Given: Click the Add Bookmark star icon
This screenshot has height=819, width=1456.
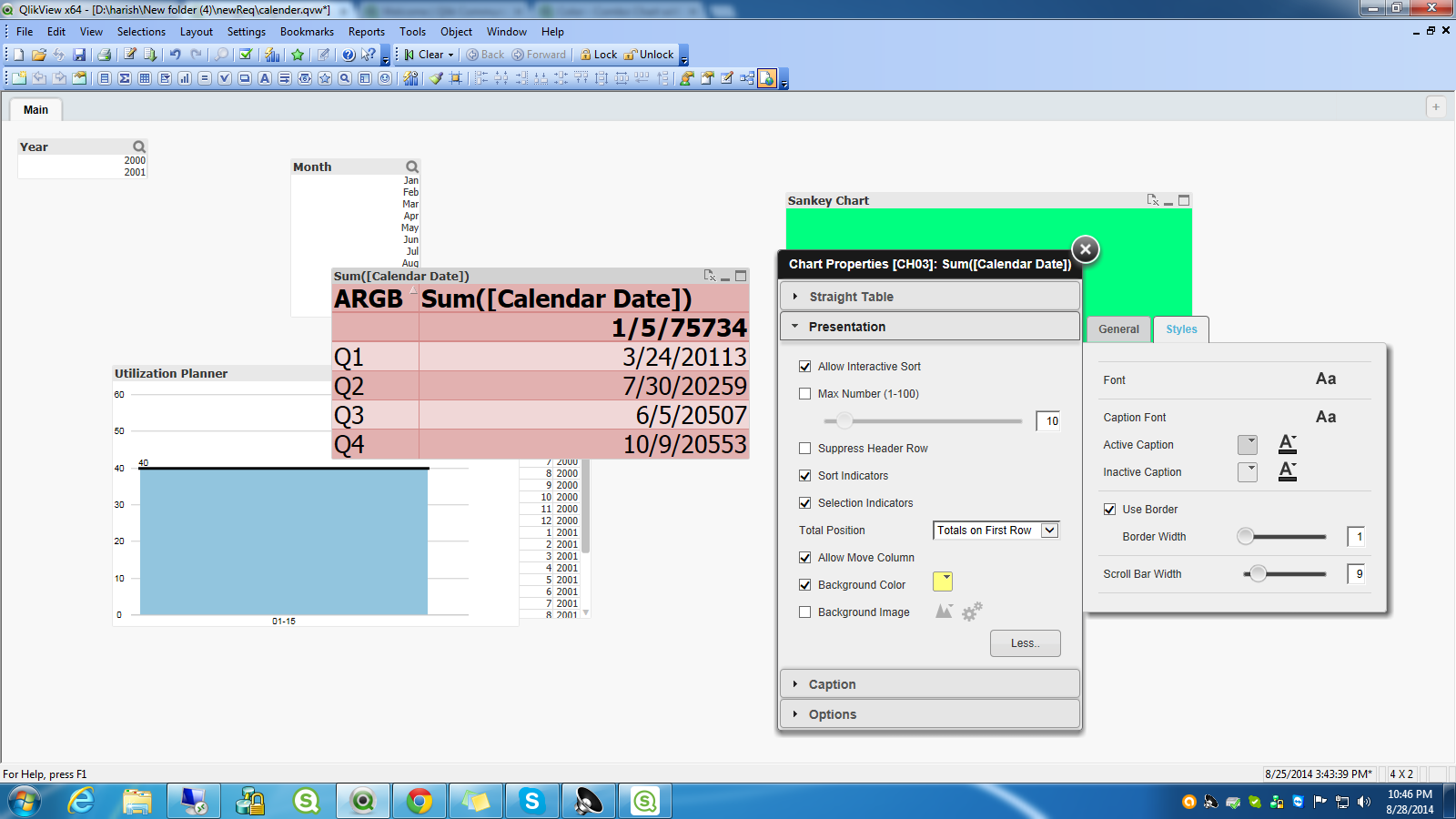Looking at the screenshot, I should click(x=298, y=55).
